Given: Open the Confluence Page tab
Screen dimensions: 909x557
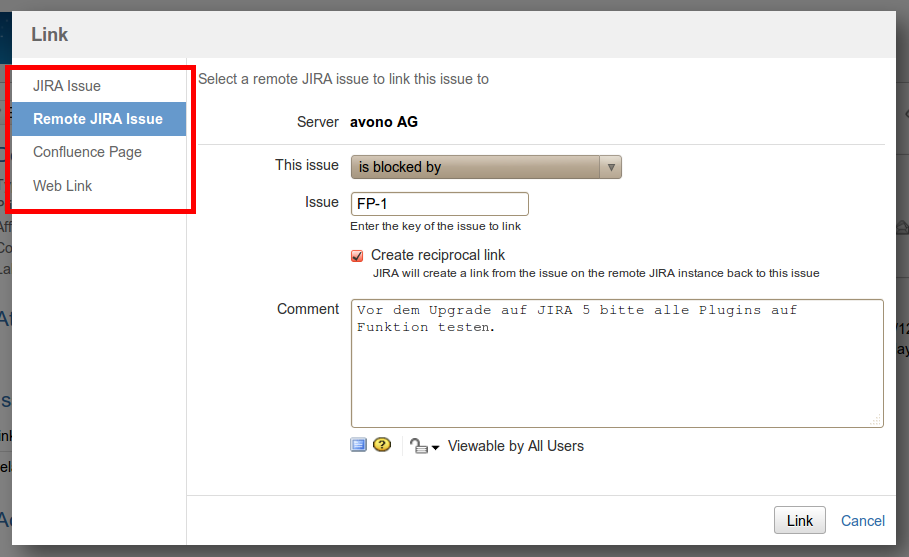Looking at the screenshot, I should (87, 152).
